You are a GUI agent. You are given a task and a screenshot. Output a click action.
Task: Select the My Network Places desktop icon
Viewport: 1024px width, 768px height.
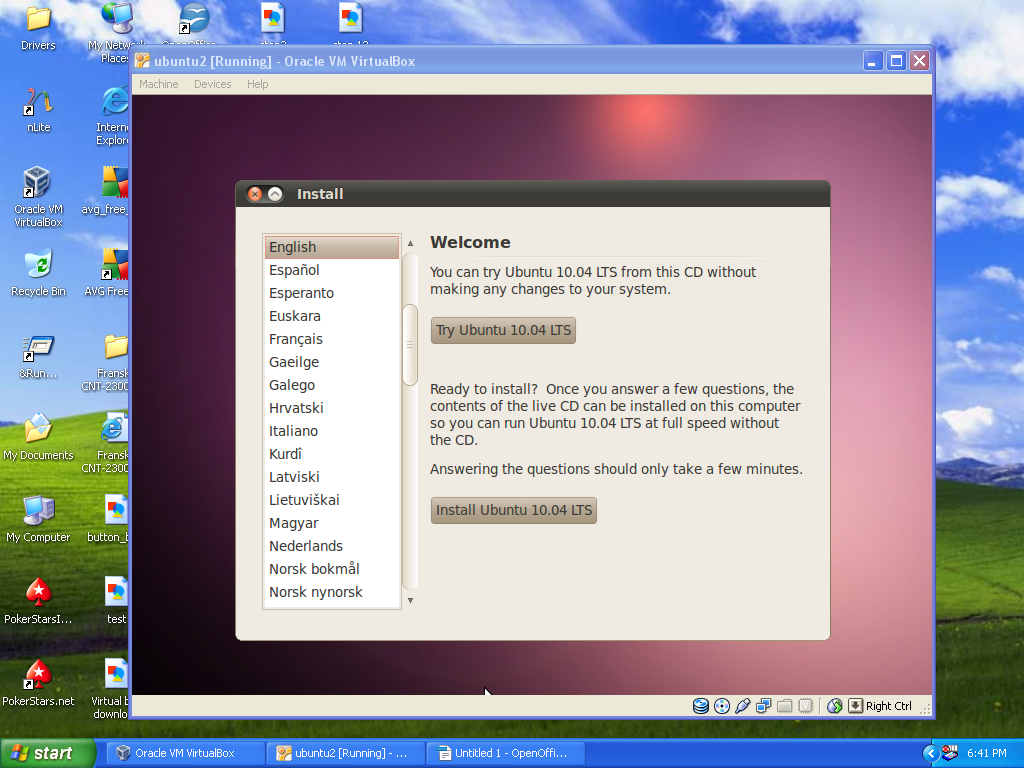pyautogui.click(x=114, y=33)
